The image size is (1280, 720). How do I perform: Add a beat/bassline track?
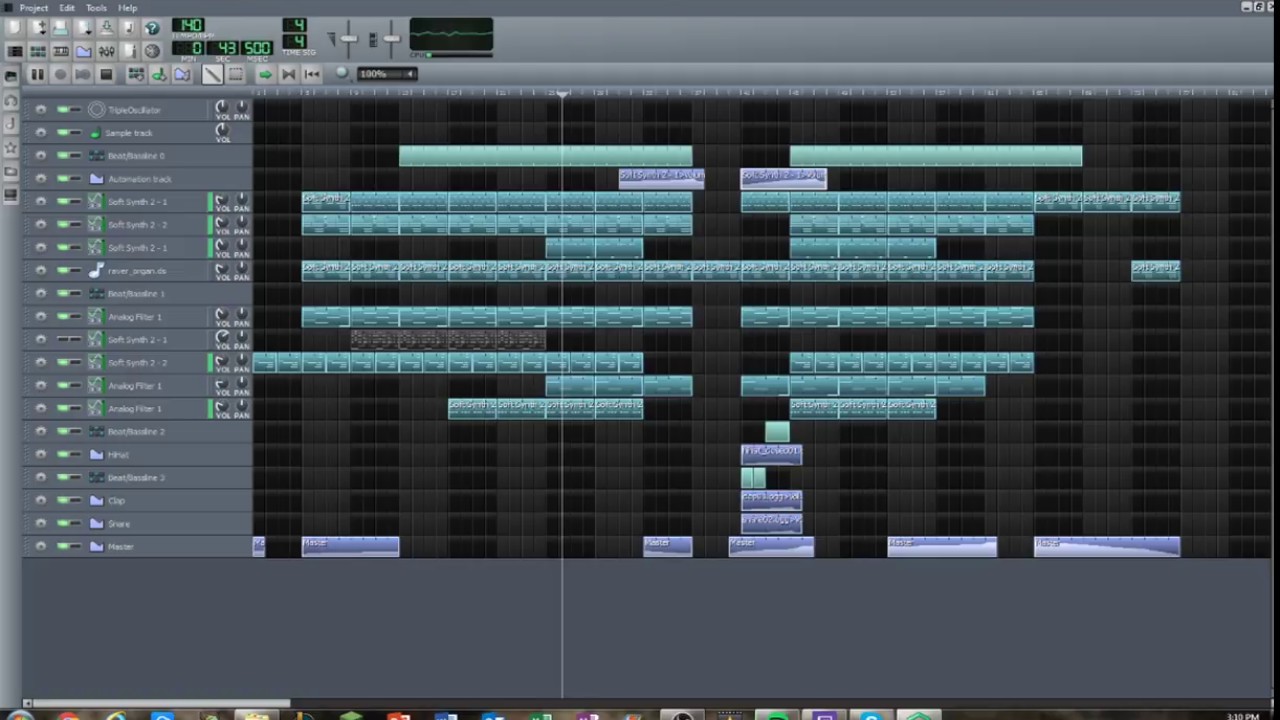(136, 75)
